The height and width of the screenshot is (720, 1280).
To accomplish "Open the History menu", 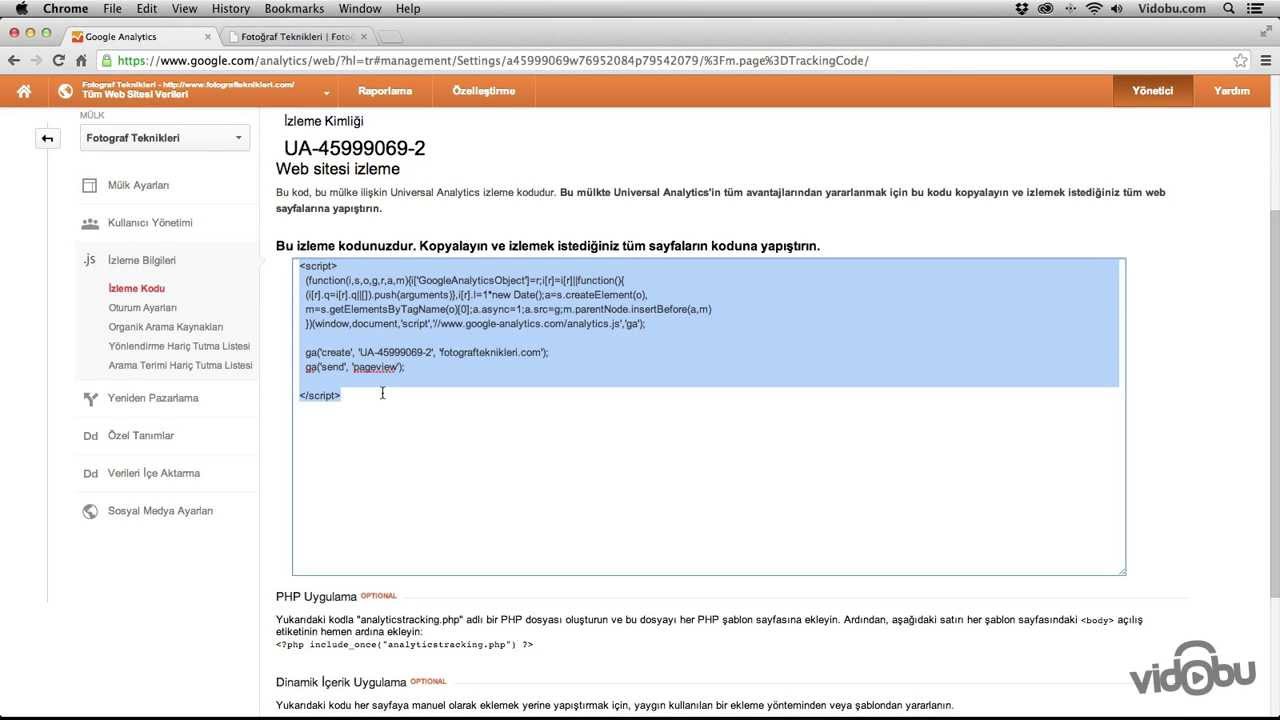I will click(x=231, y=9).
